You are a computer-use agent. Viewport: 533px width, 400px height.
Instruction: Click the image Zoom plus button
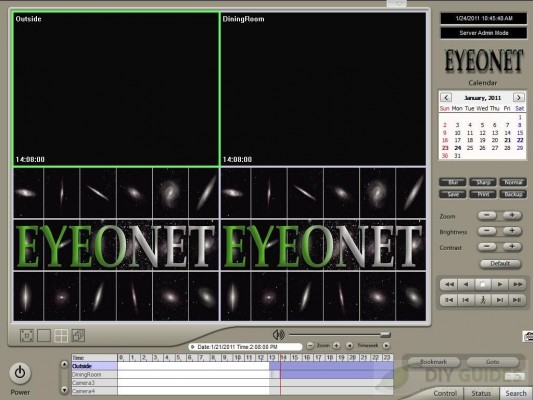pos(512,215)
